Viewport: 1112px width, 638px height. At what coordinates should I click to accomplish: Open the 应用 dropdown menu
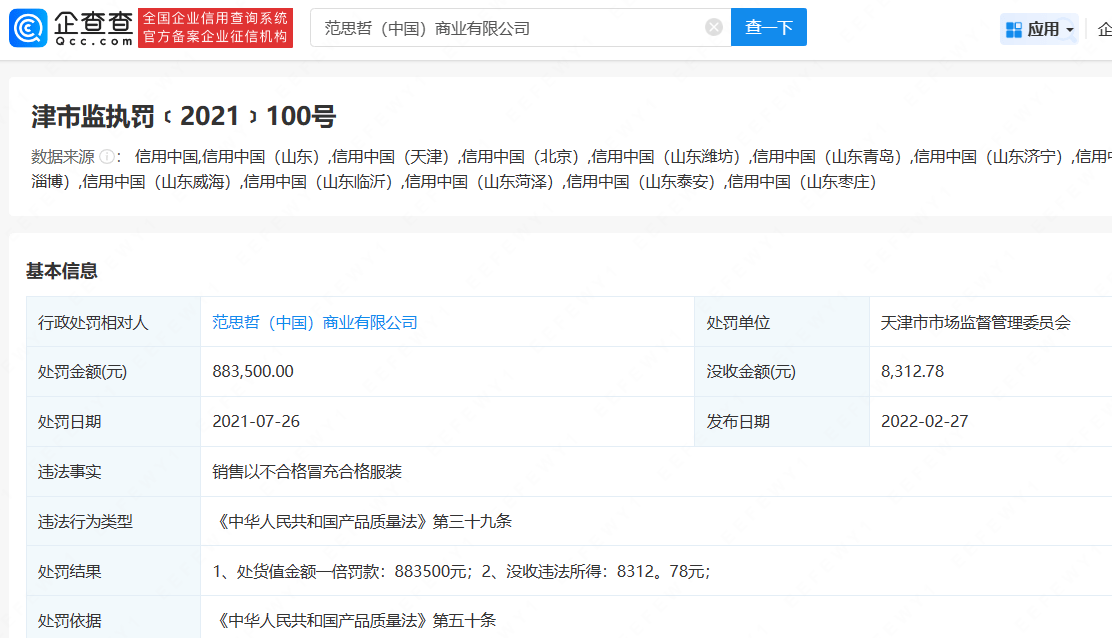click(1040, 29)
